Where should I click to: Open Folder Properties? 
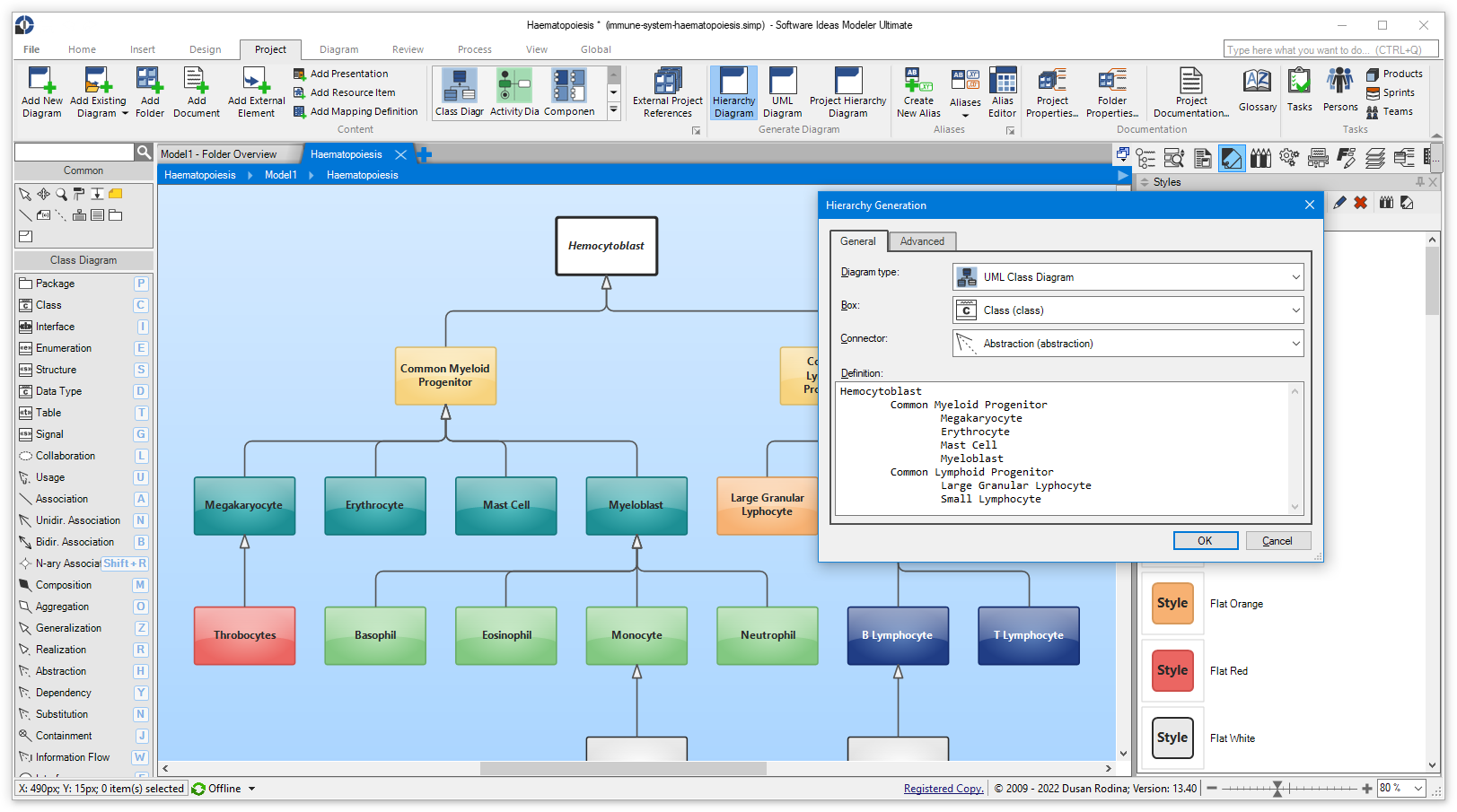click(x=1111, y=92)
